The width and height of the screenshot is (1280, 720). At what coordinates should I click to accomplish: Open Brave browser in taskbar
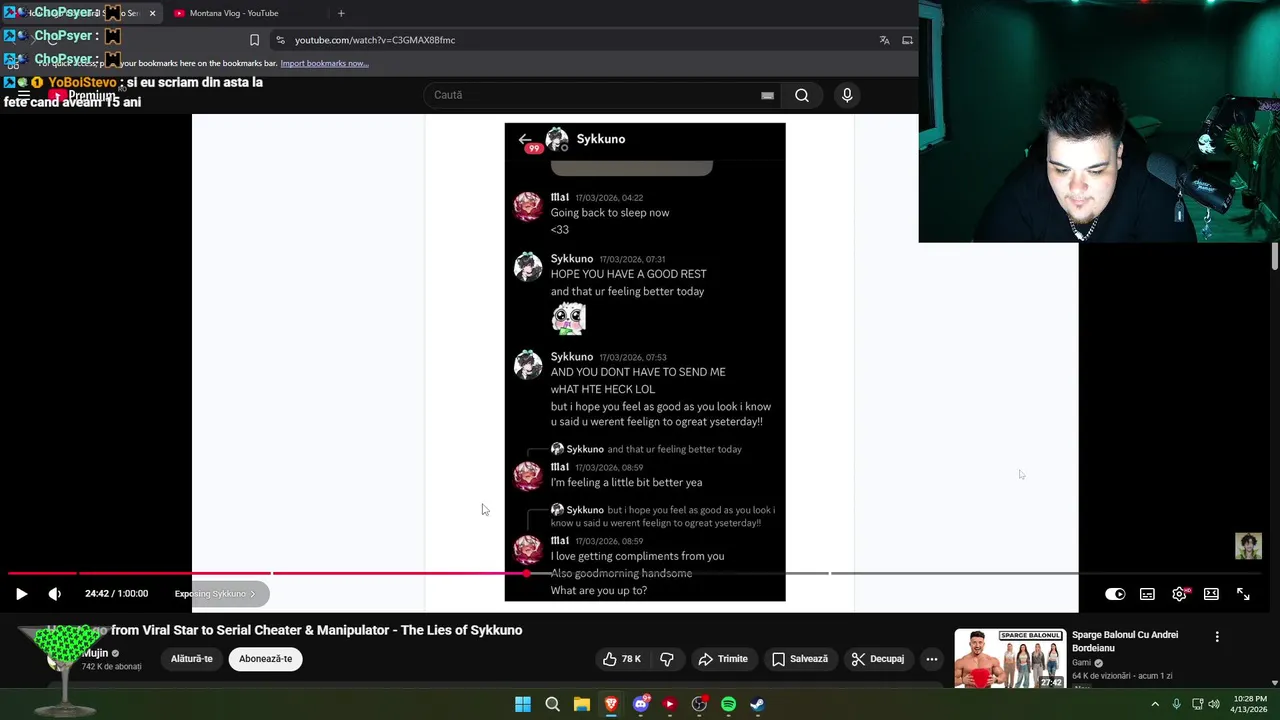click(x=611, y=704)
